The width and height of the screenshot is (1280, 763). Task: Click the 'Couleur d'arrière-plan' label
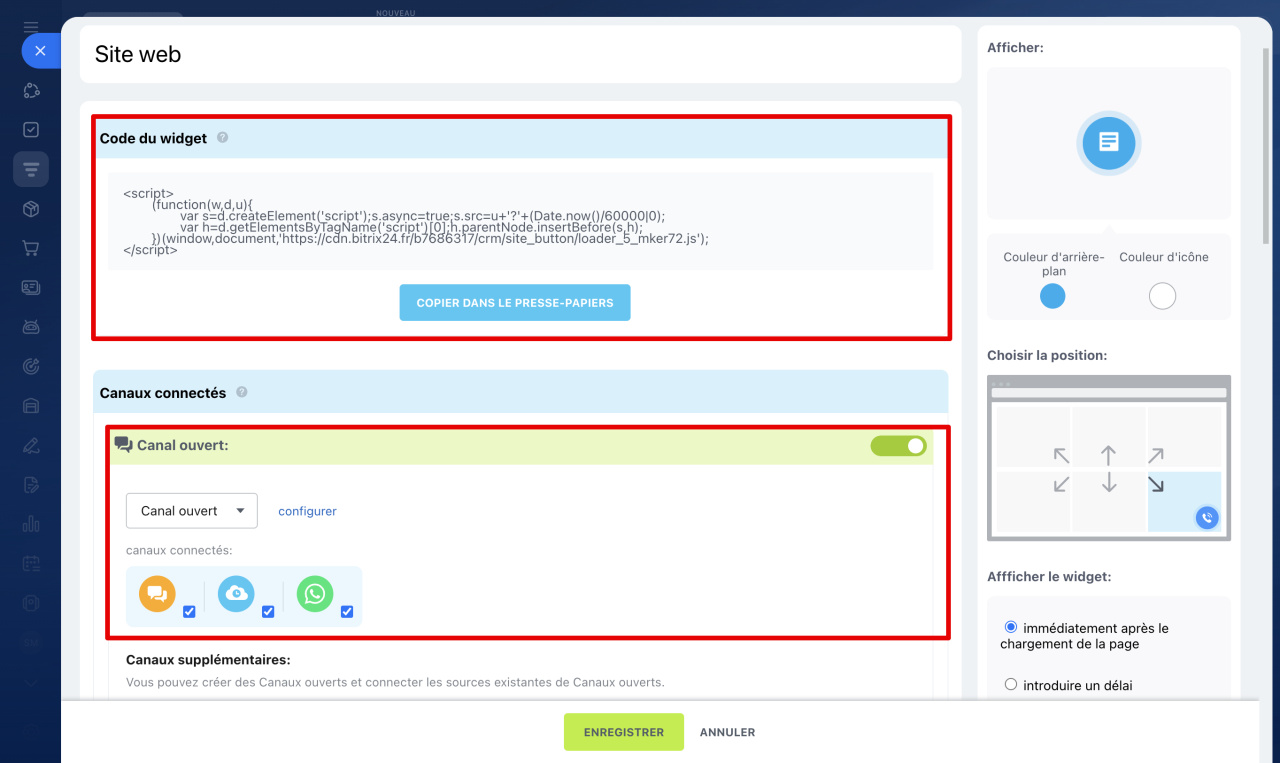pyautogui.click(x=1054, y=264)
